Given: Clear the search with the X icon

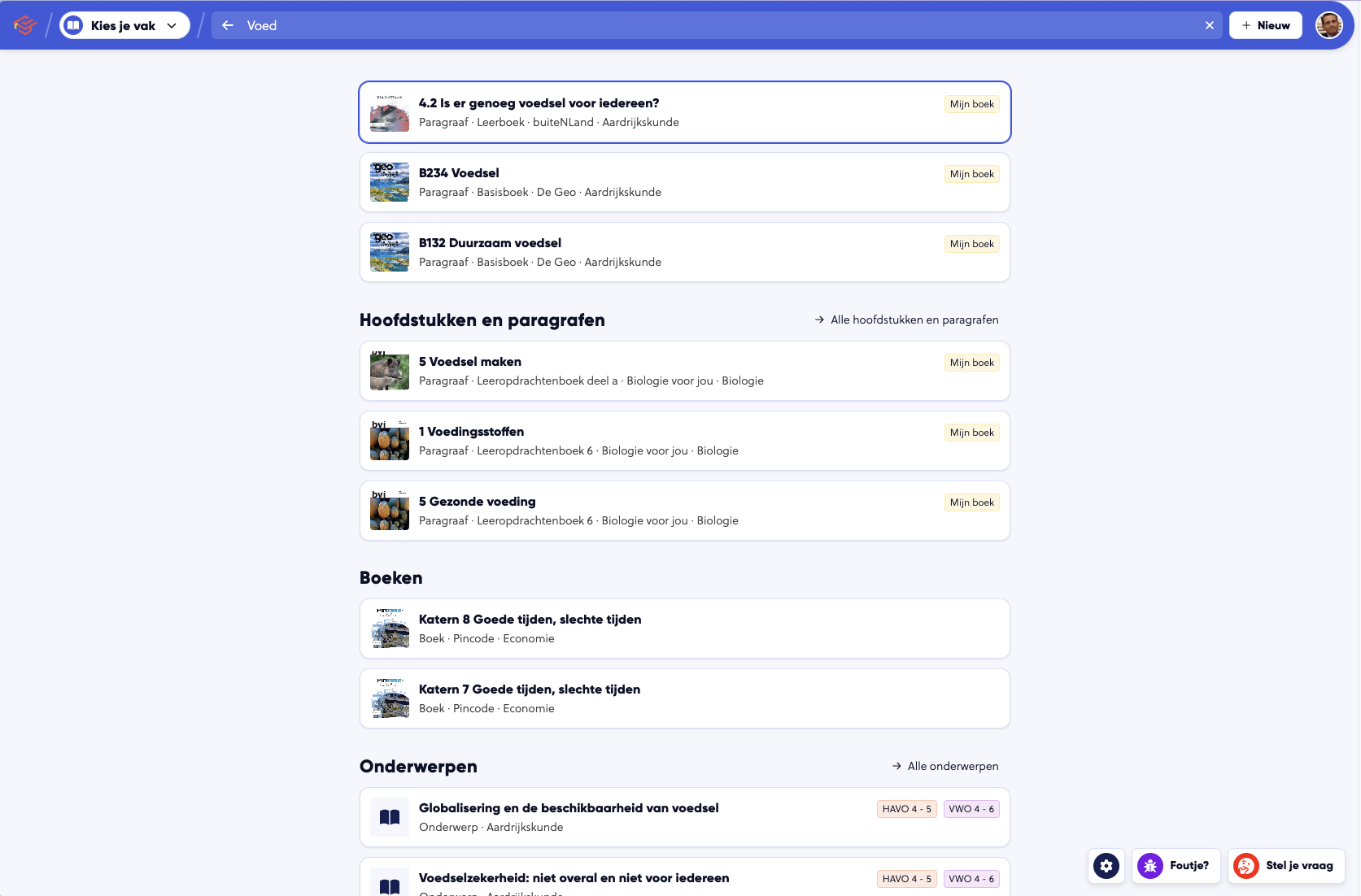Looking at the screenshot, I should 1209,24.
